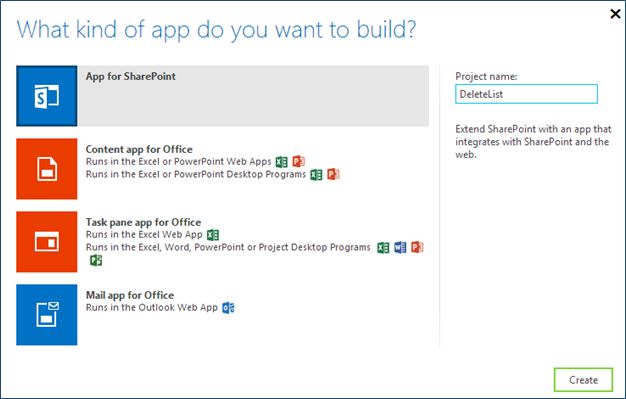Click 'Runs in the Excel, Word, PowerPoint or Project' text
The height and width of the screenshot is (399, 626).
click(228, 247)
